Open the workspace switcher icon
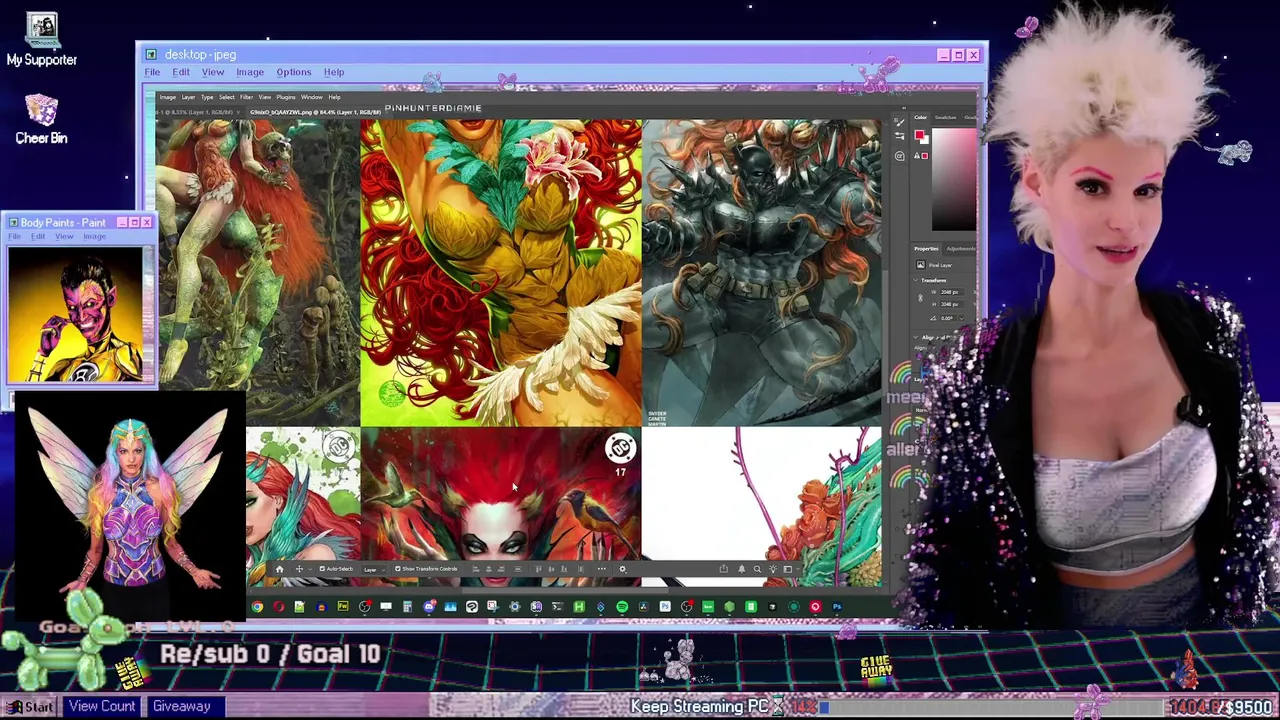Viewport: 1280px width, 720px height. (788, 569)
